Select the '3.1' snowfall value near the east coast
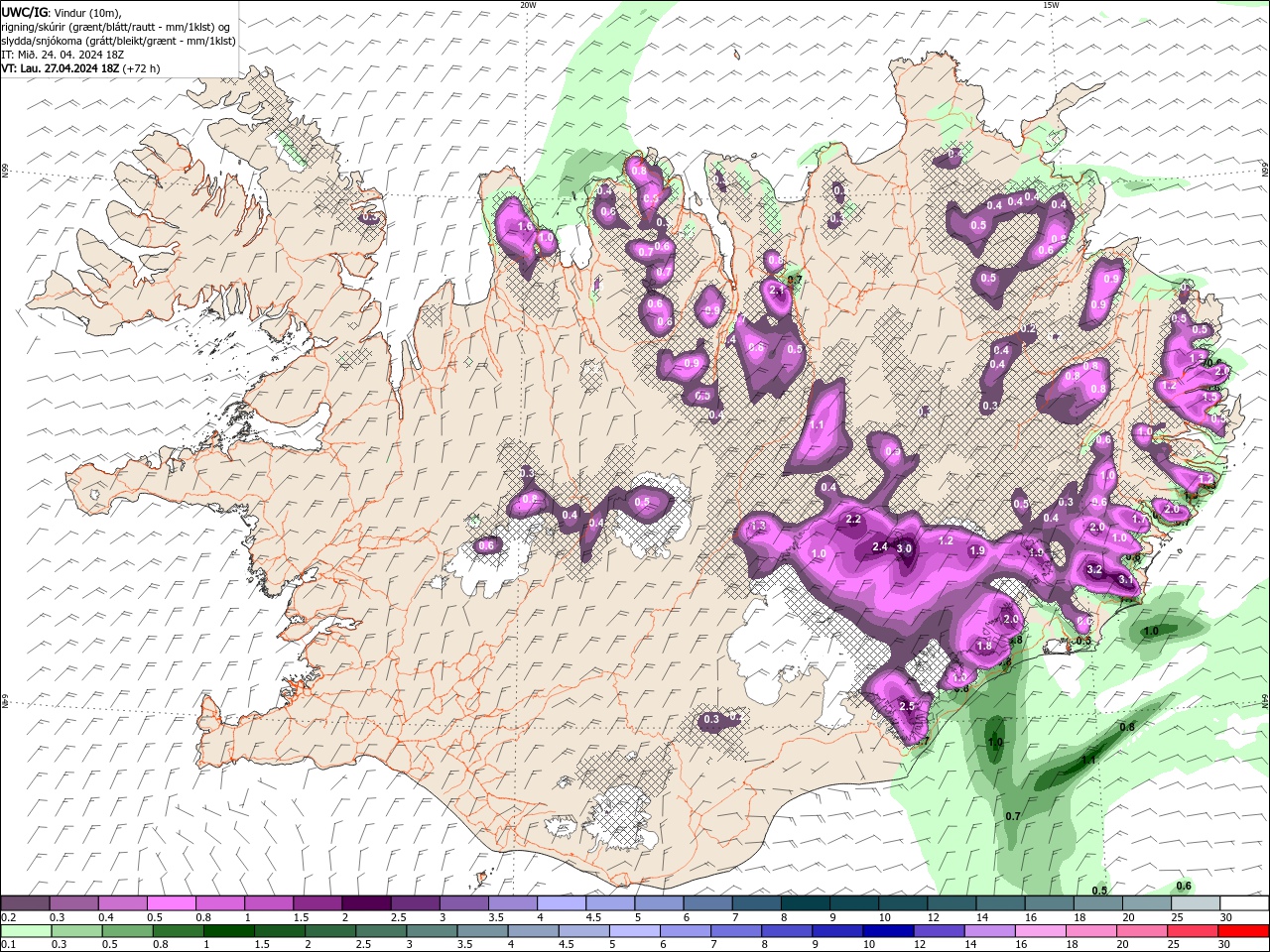The image size is (1270, 952). coord(1126,579)
